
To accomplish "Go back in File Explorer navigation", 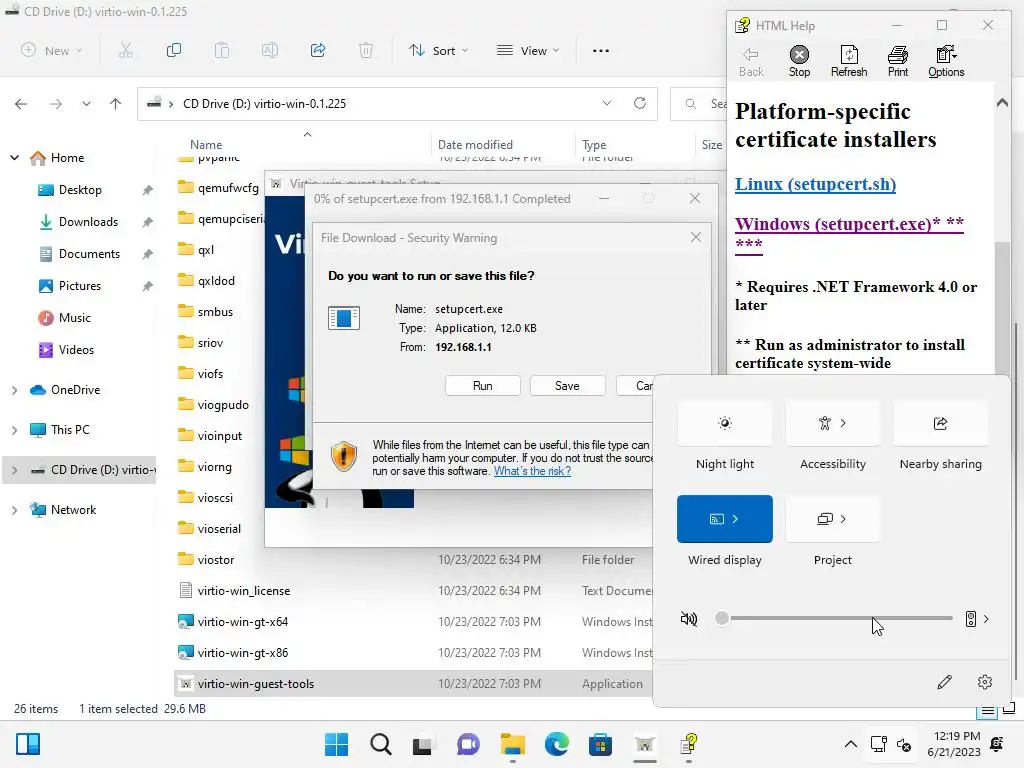I will 21,104.
